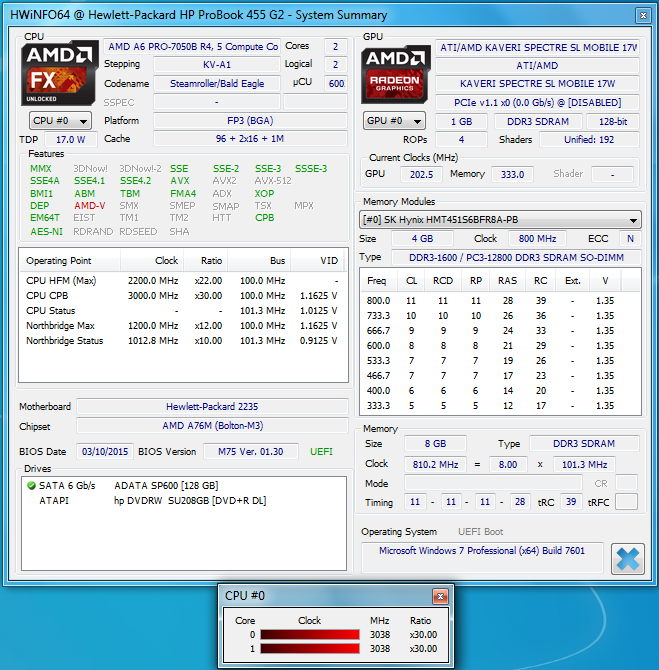Open the GPU #0 selector dropdown
This screenshot has height=670, width=659.
pyautogui.click(x=394, y=121)
